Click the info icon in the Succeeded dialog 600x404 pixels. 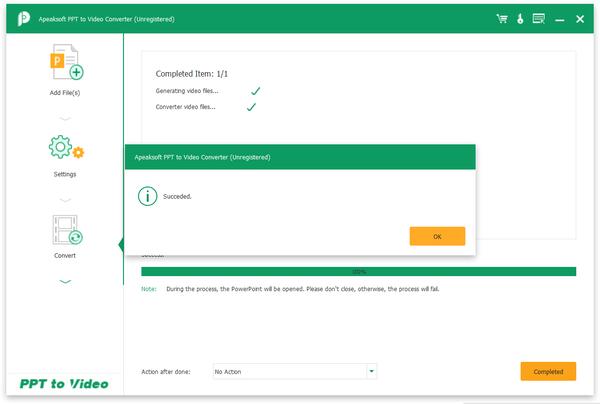tap(147, 196)
